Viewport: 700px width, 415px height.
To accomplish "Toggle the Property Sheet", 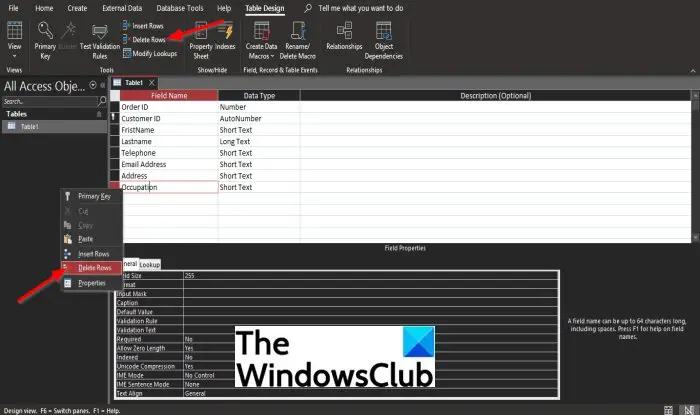I will [201, 41].
